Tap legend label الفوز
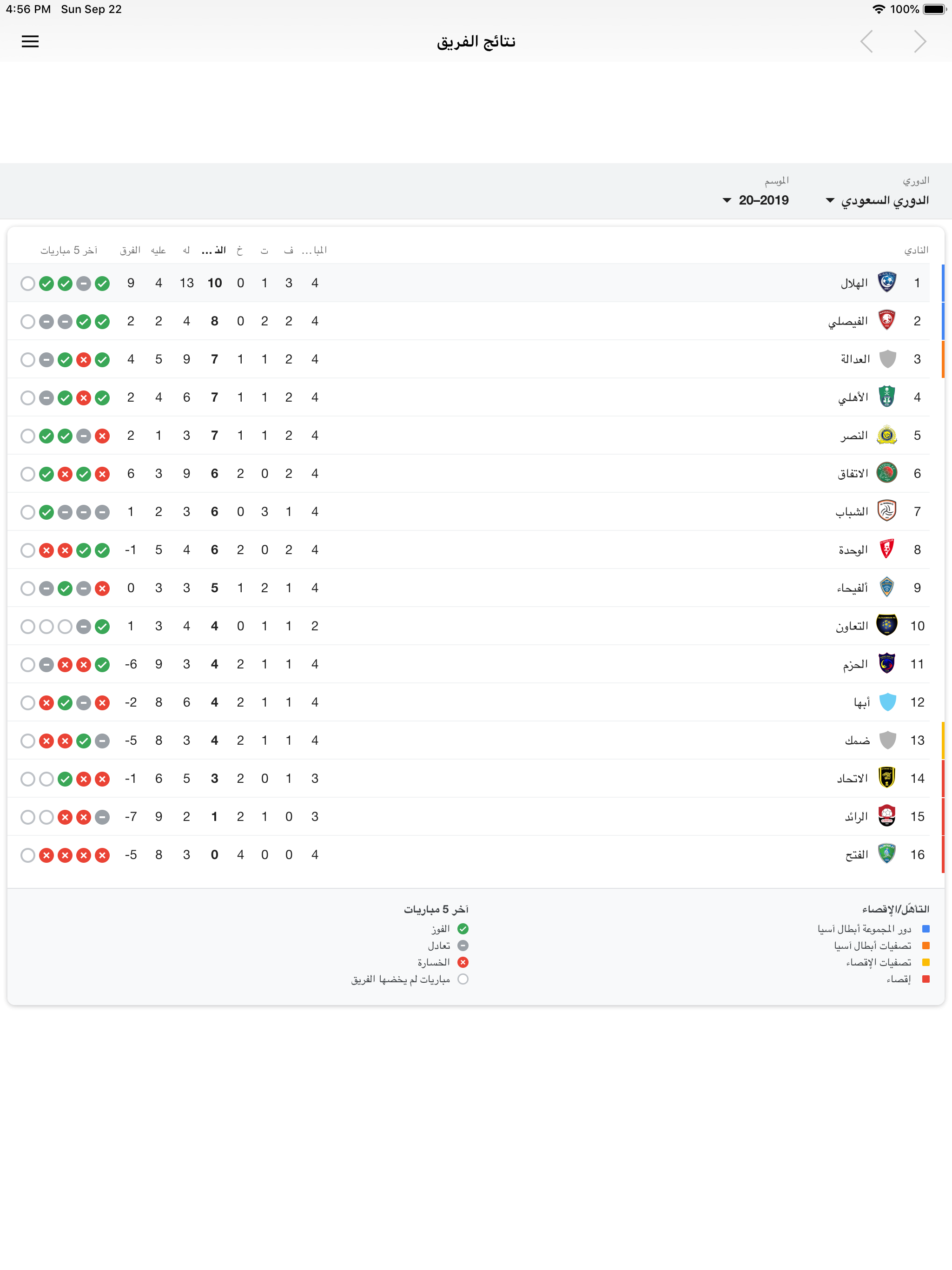The image size is (952, 1270). (x=440, y=928)
